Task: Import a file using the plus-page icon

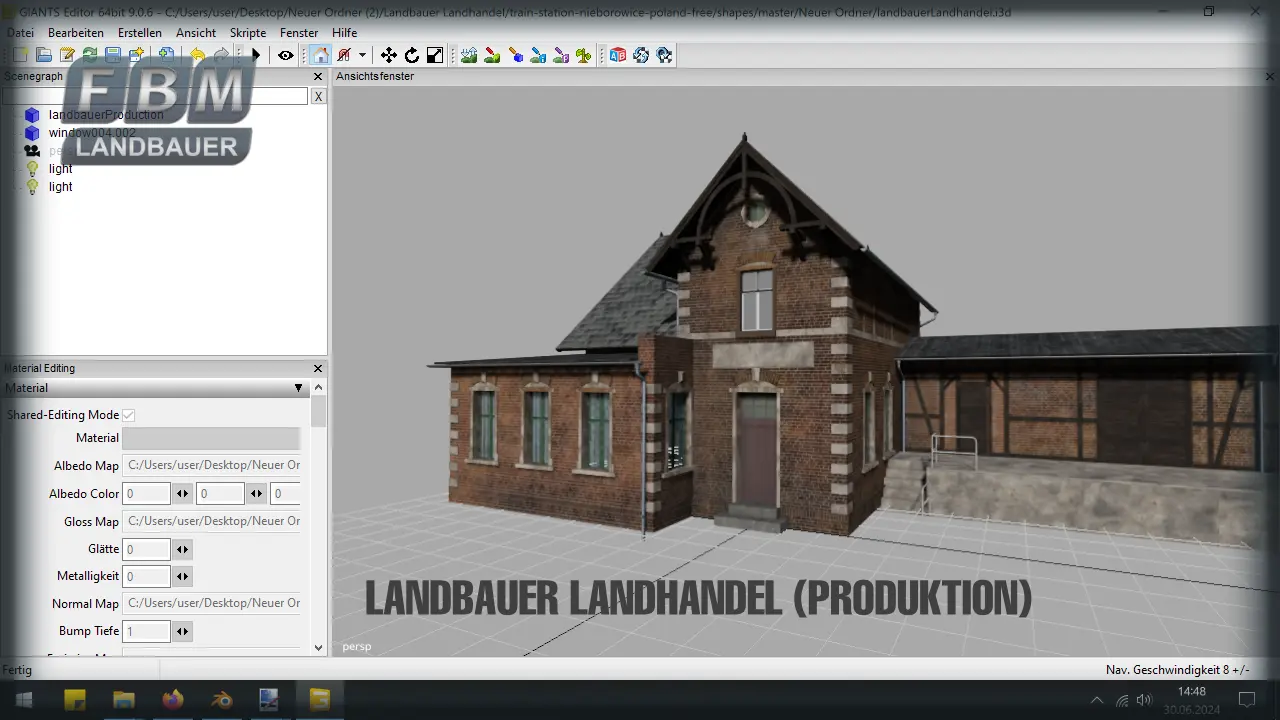Action: point(166,55)
